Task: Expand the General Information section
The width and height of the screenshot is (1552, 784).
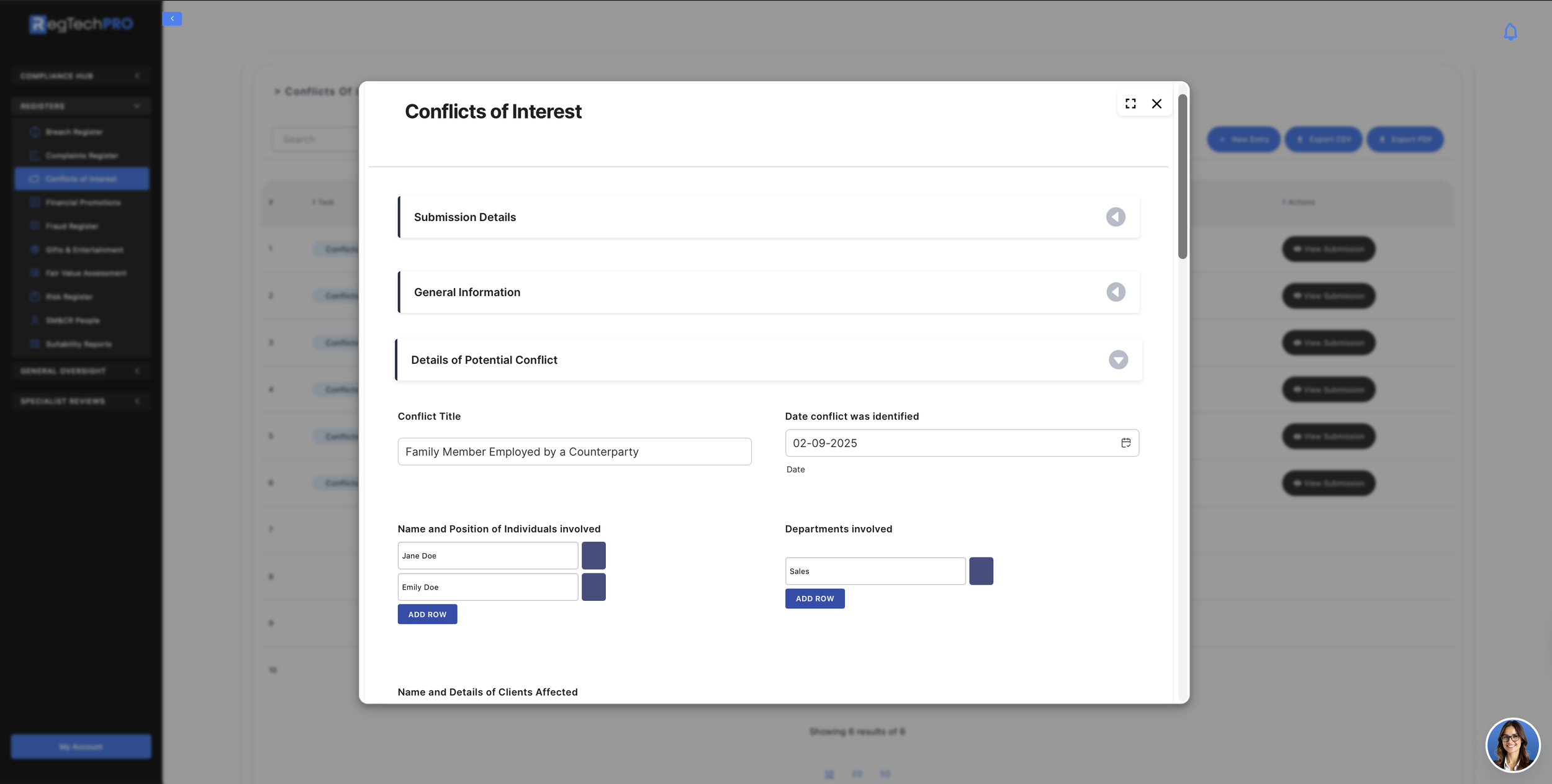Action: click(1116, 292)
